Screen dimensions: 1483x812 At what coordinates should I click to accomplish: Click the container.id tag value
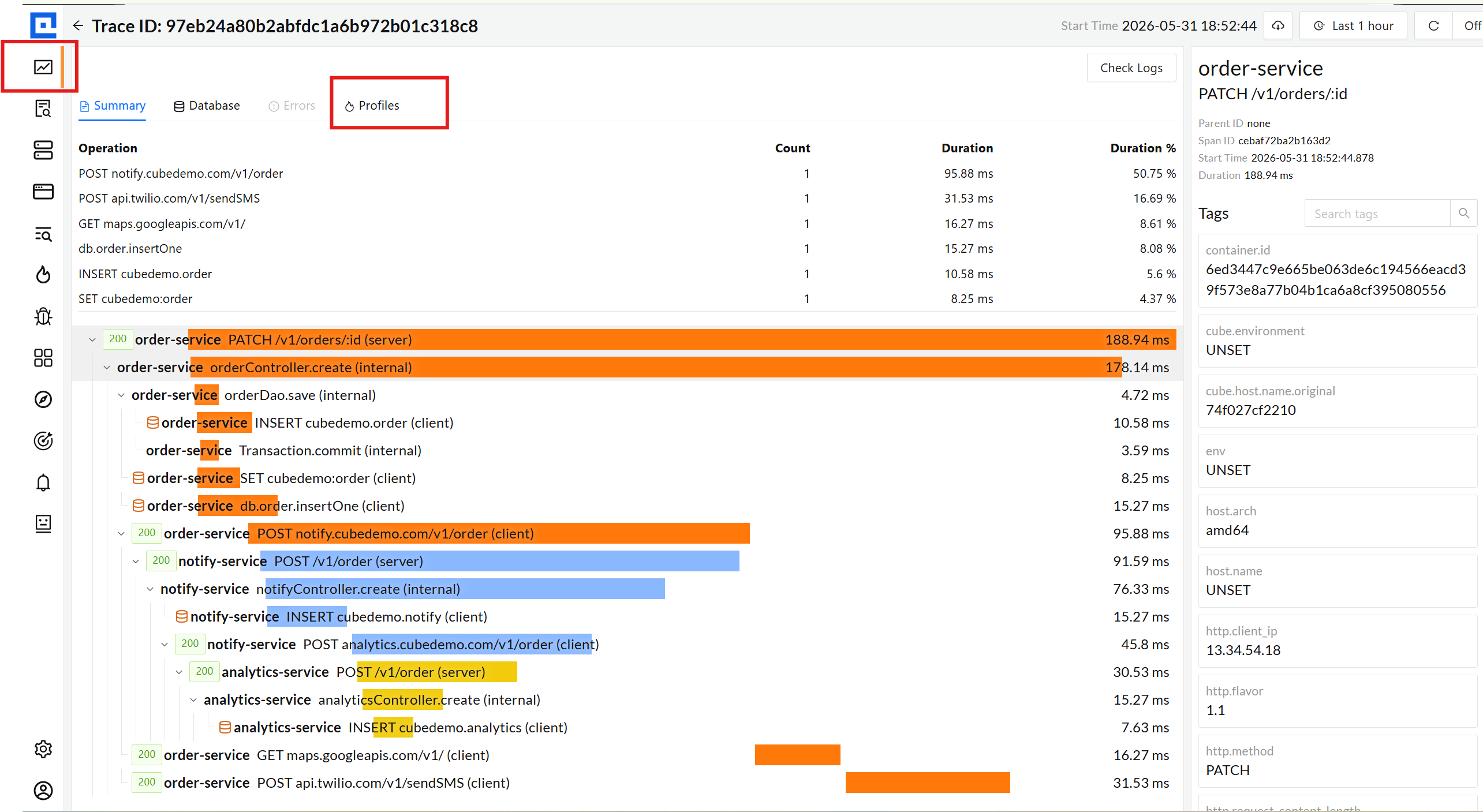pos(1335,280)
